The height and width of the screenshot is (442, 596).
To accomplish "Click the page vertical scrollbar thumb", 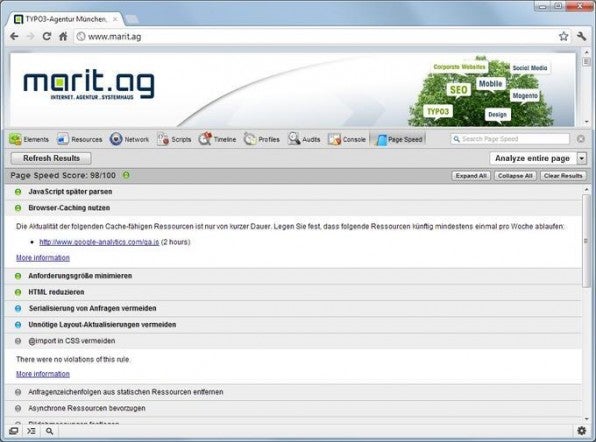I will tap(586, 62).
